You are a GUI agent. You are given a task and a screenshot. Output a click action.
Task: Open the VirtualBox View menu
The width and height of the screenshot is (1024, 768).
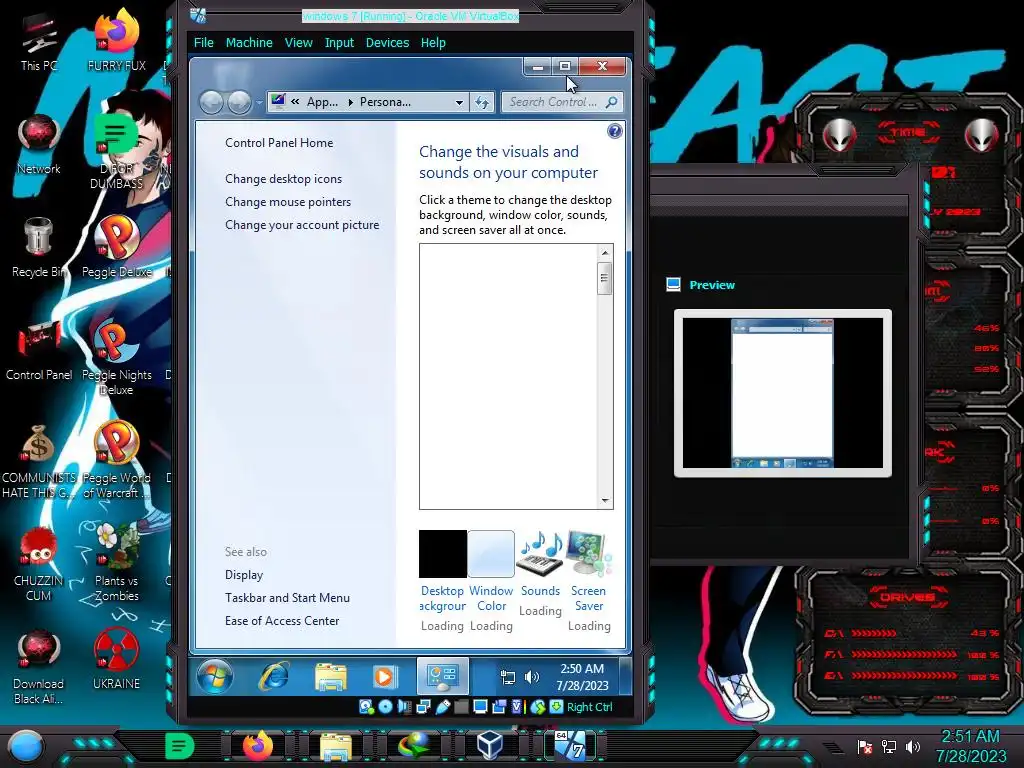tap(298, 42)
